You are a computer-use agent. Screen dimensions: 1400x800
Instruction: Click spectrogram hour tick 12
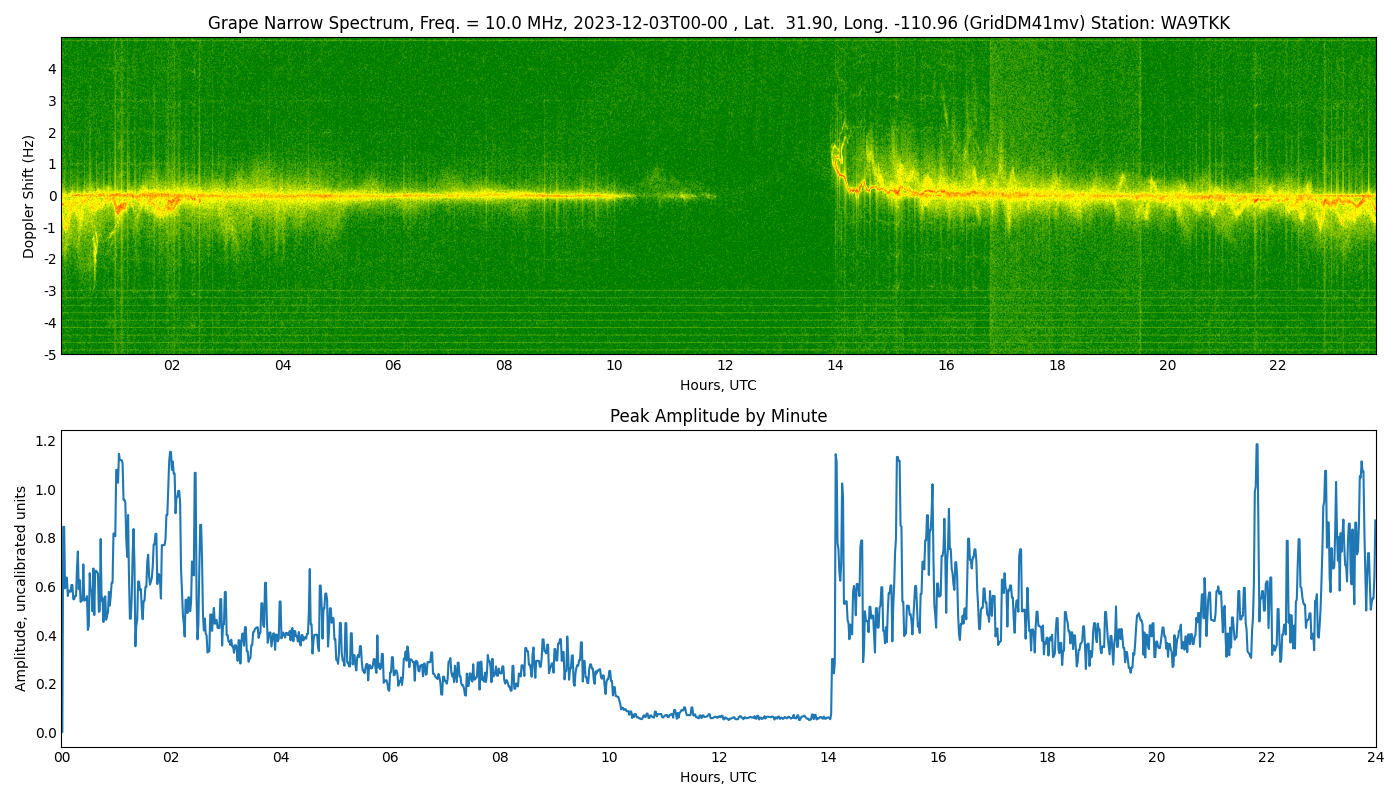[x=725, y=366]
